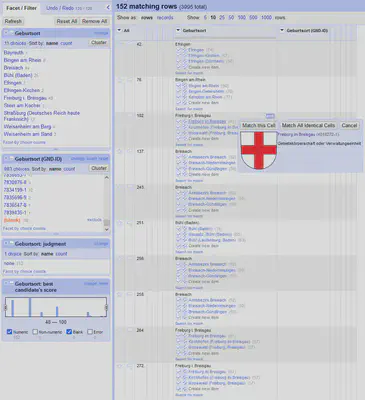Star row 272
365x400 pixels.
[x=120, y=366]
